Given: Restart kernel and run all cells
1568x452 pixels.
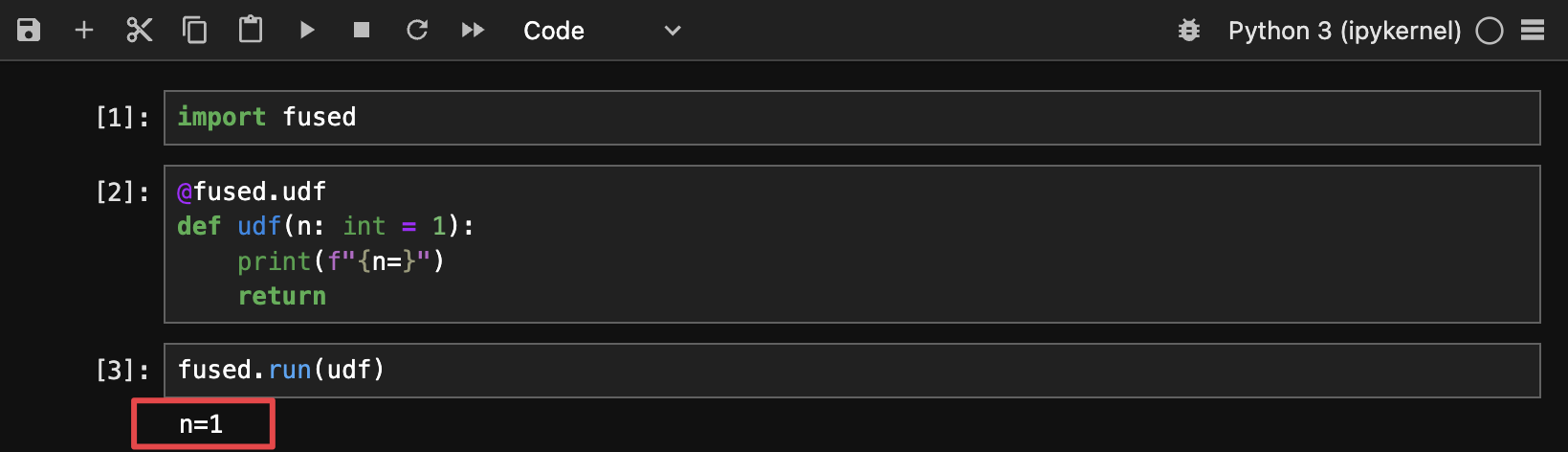Looking at the screenshot, I should pos(473,31).
